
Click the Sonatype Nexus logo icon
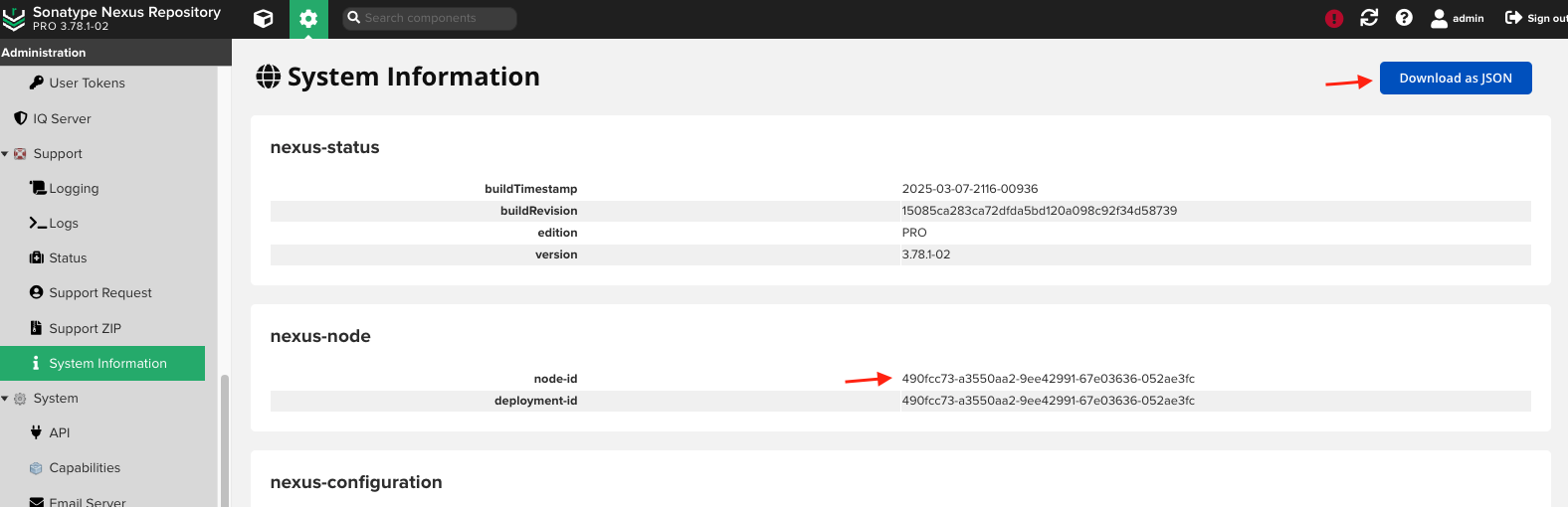14,19
